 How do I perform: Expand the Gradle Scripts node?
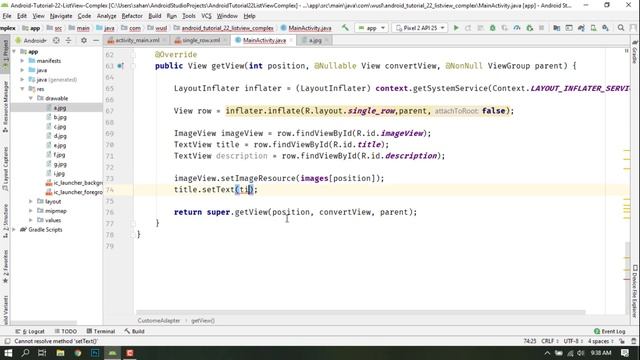[x=15, y=230]
